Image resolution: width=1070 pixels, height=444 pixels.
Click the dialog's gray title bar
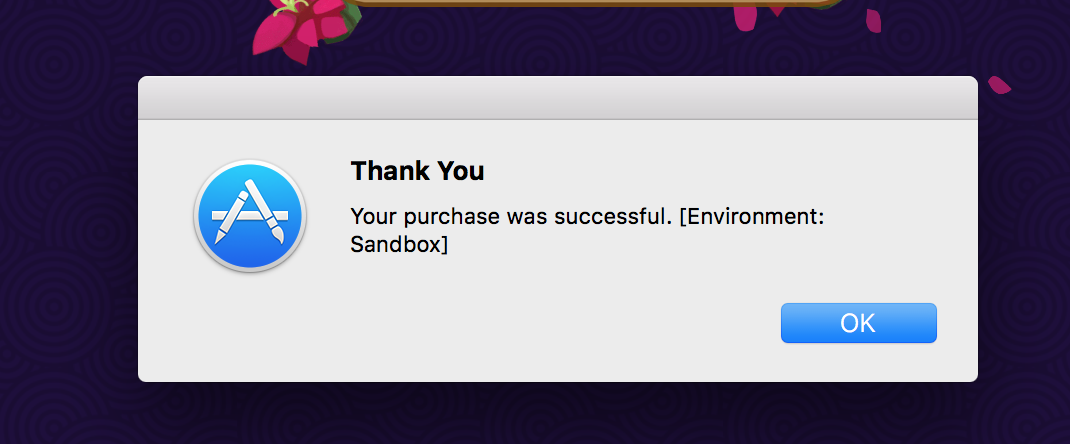pyautogui.click(x=557, y=98)
